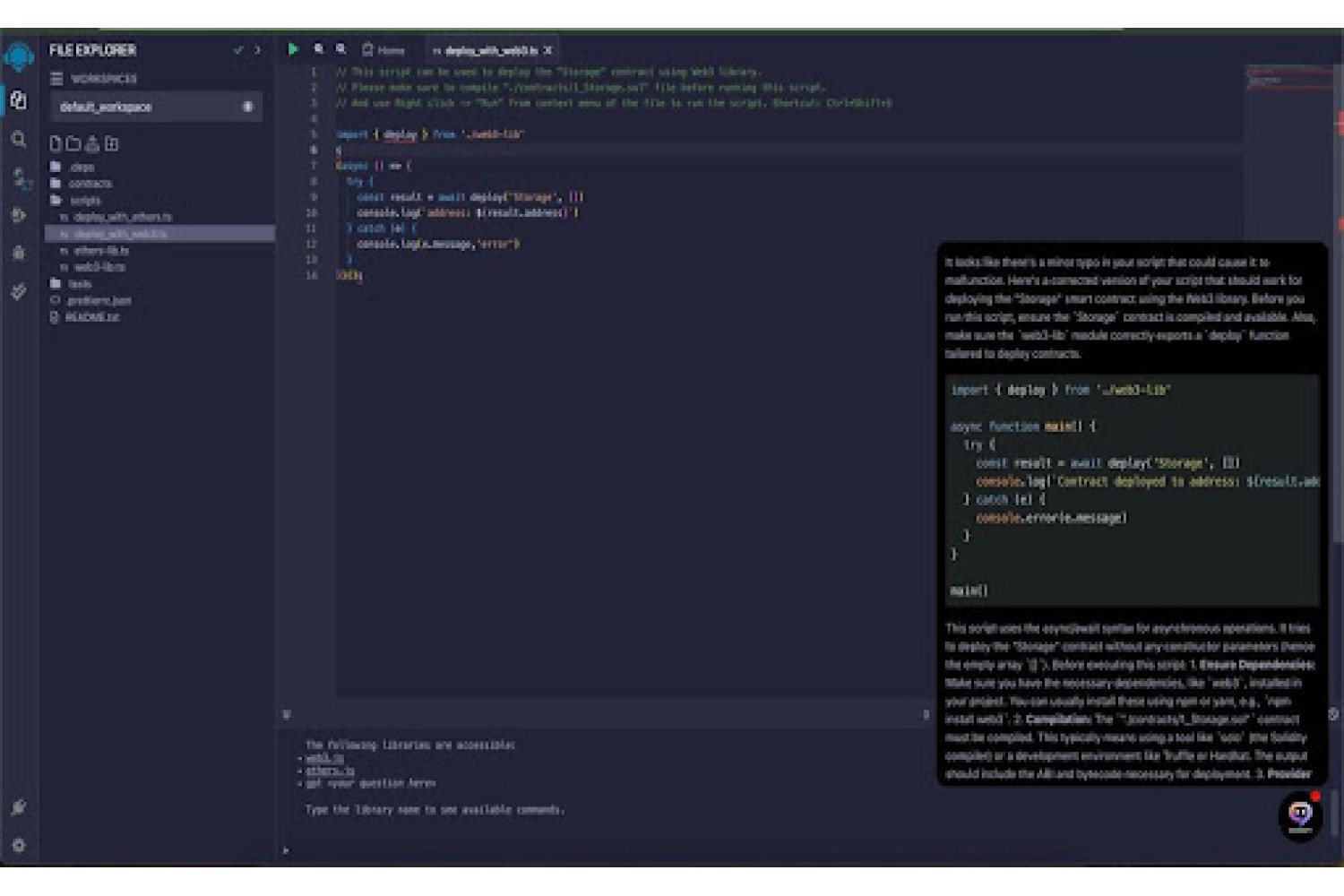The height and width of the screenshot is (896, 1344).
Task: Create a new file icon
Action: pos(56,143)
